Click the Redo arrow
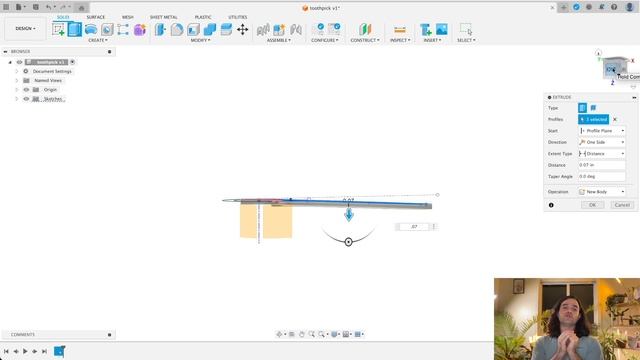Viewport: 640px width, 360px height. point(63,7)
